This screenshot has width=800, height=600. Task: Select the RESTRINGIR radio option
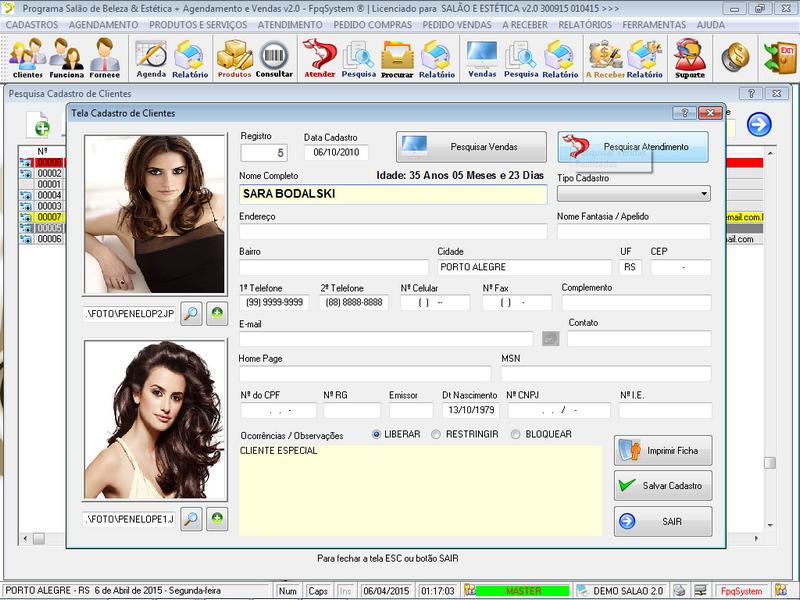coord(436,434)
